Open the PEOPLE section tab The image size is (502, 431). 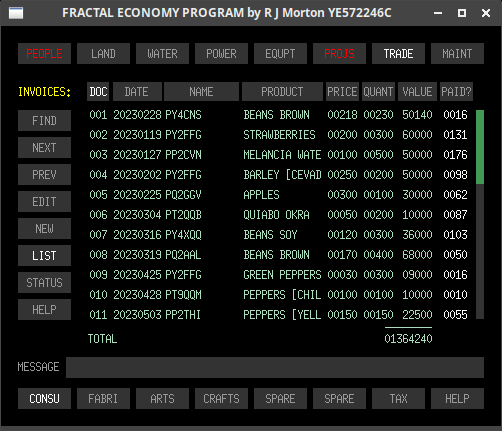[x=44, y=53]
